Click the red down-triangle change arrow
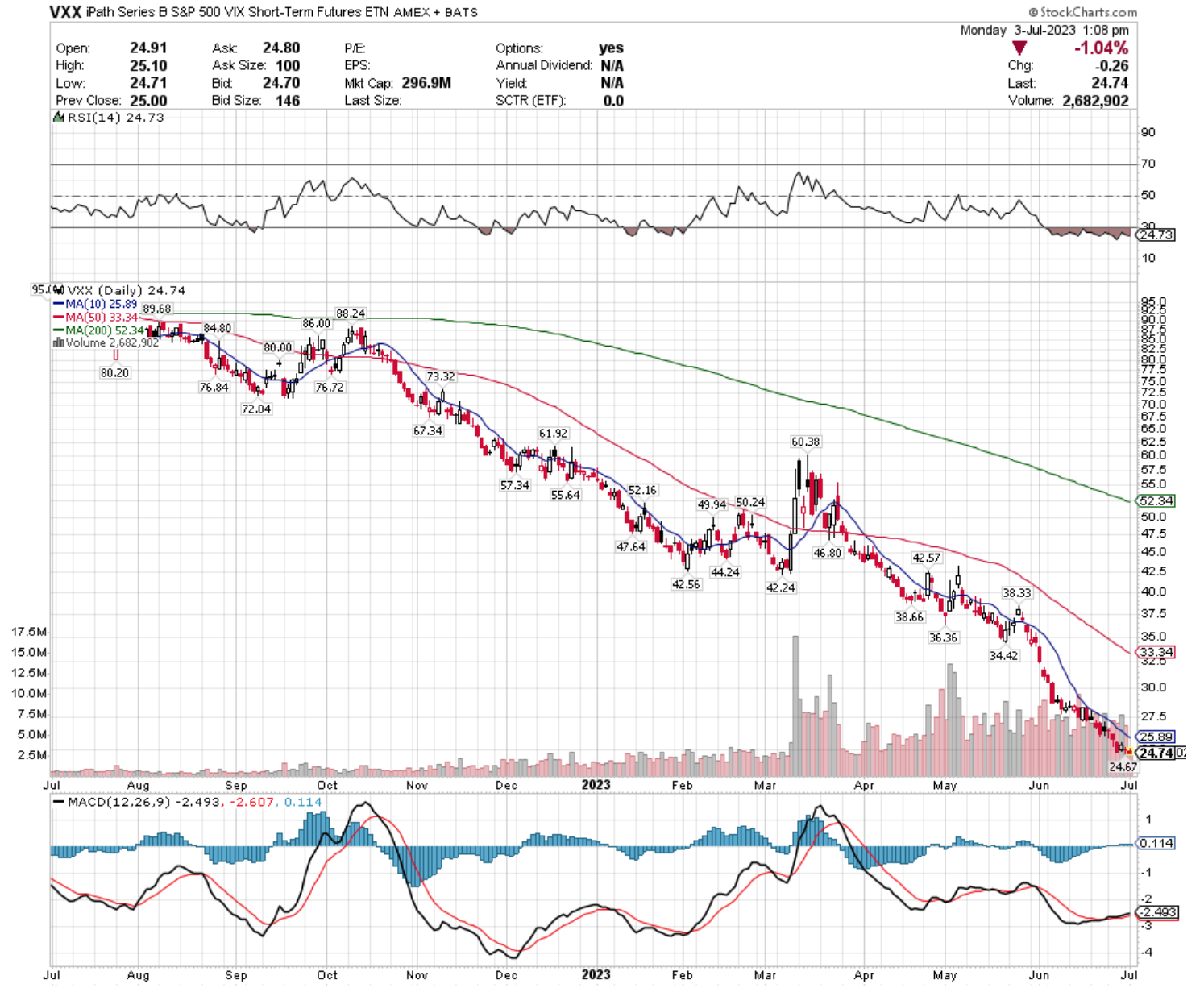The image size is (1204, 988). point(1019,48)
